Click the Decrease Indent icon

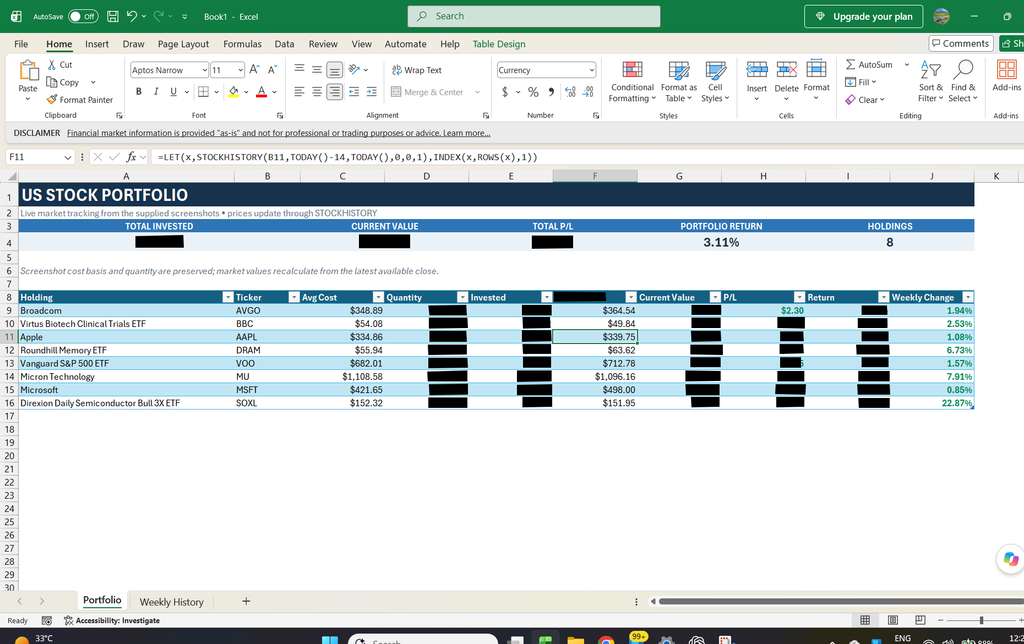353,92
